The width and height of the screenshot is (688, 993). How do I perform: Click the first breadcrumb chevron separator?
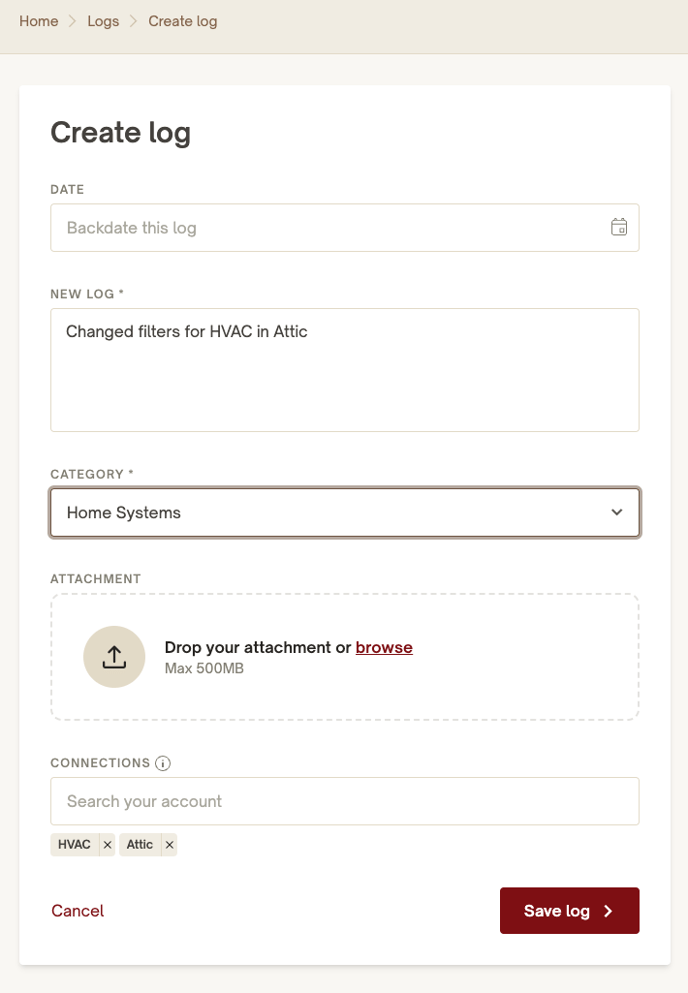tap(72, 21)
